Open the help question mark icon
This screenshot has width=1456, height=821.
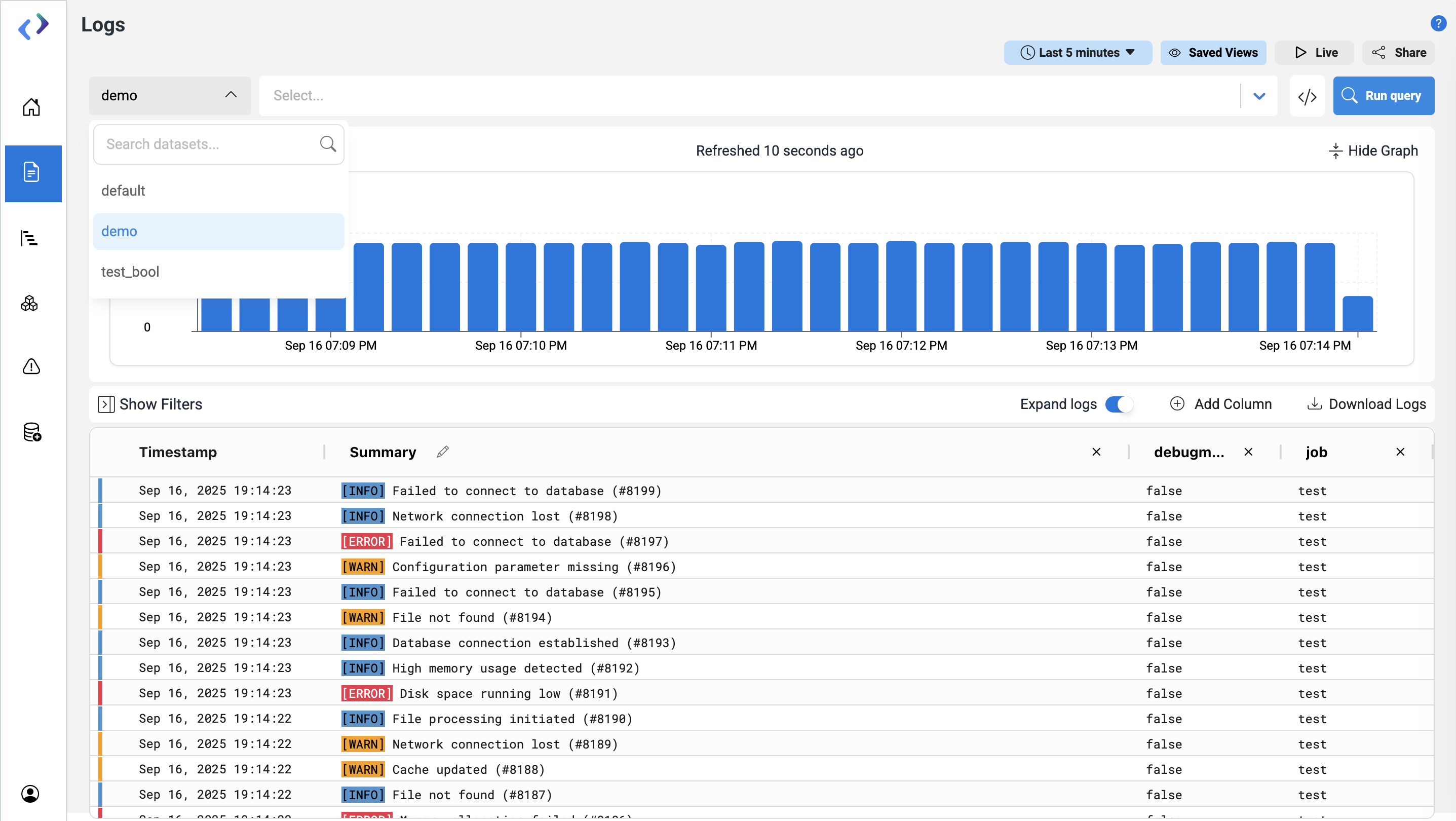point(1438,24)
